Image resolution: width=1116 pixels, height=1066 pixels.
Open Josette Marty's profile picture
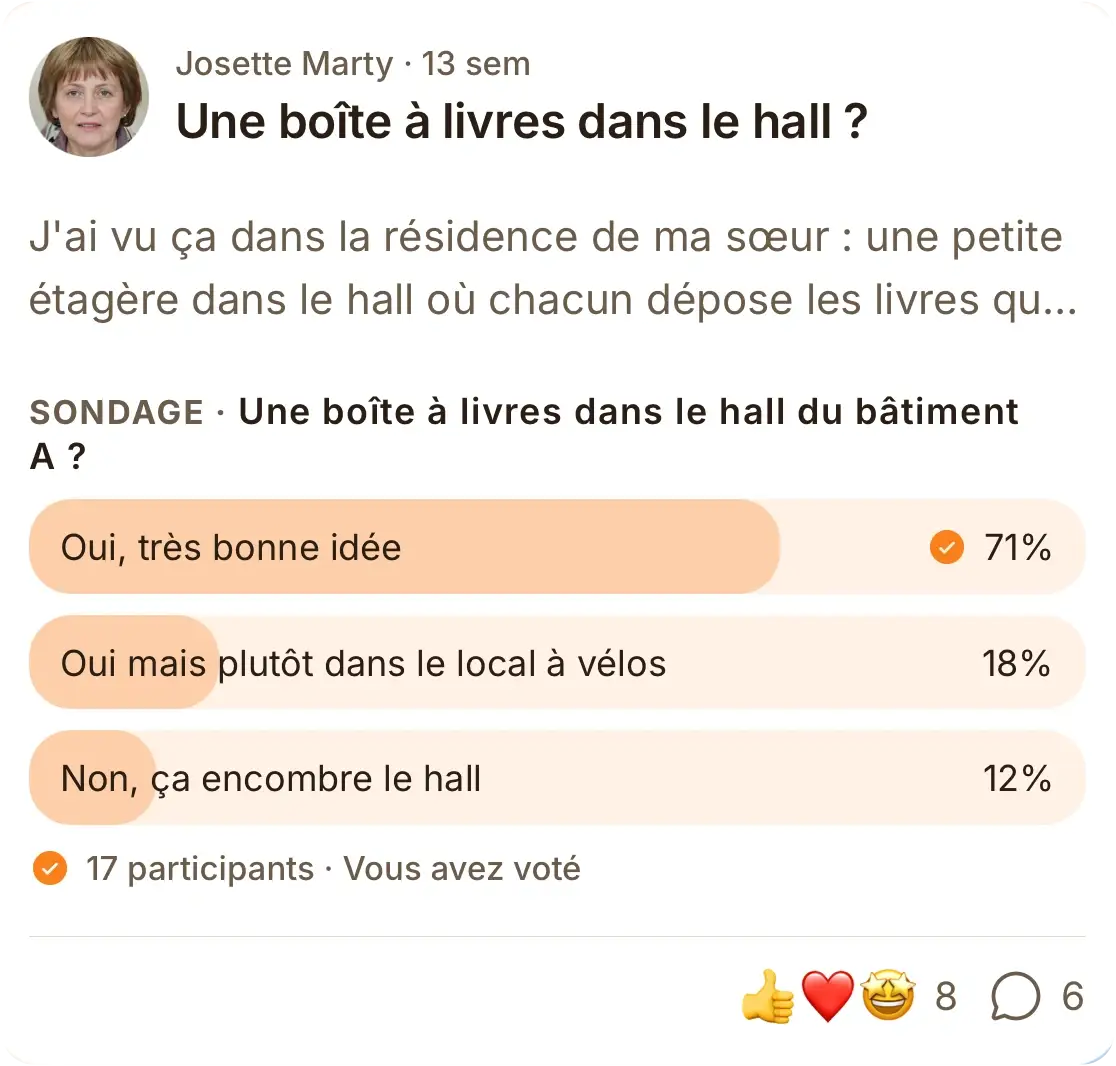tap(89, 97)
